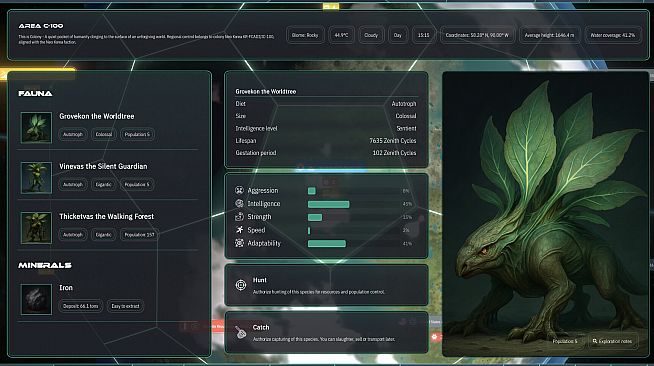Click the 44.9°C temperature tag
The height and width of the screenshot is (366, 654).
click(341, 35)
